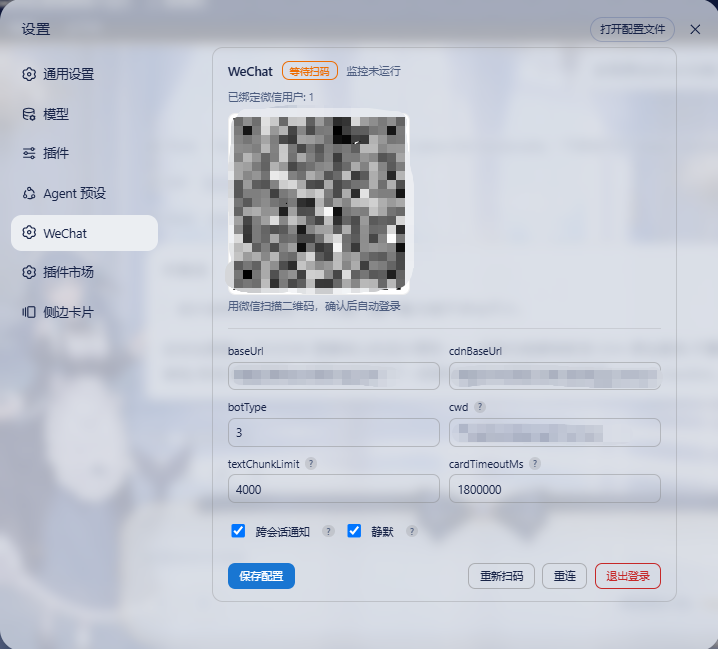
Task: Focus the botType input field
Action: click(334, 432)
